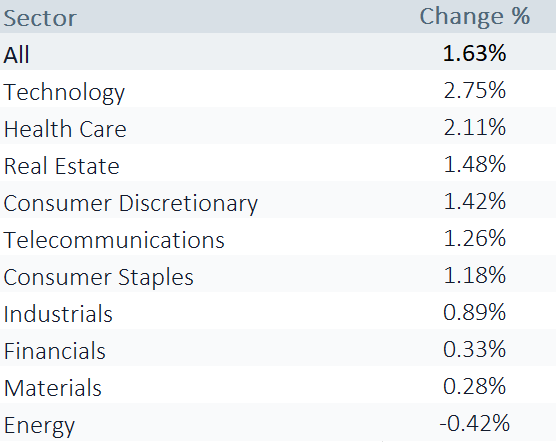The height and width of the screenshot is (442, 556).
Task: Click the 2.11% Health Care value
Action: [x=474, y=127]
